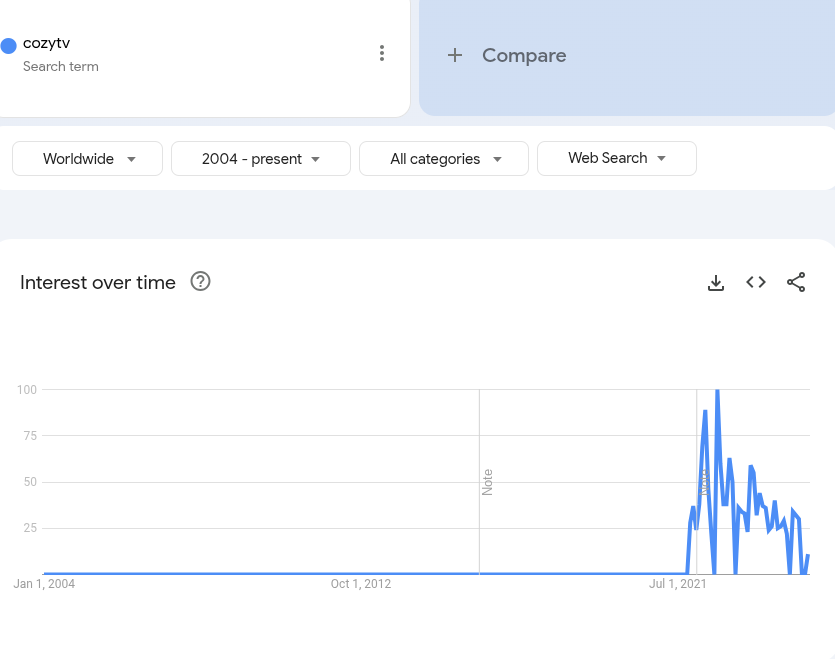
Task: Click the plus icon next to Compare
Action: [455, 55]
